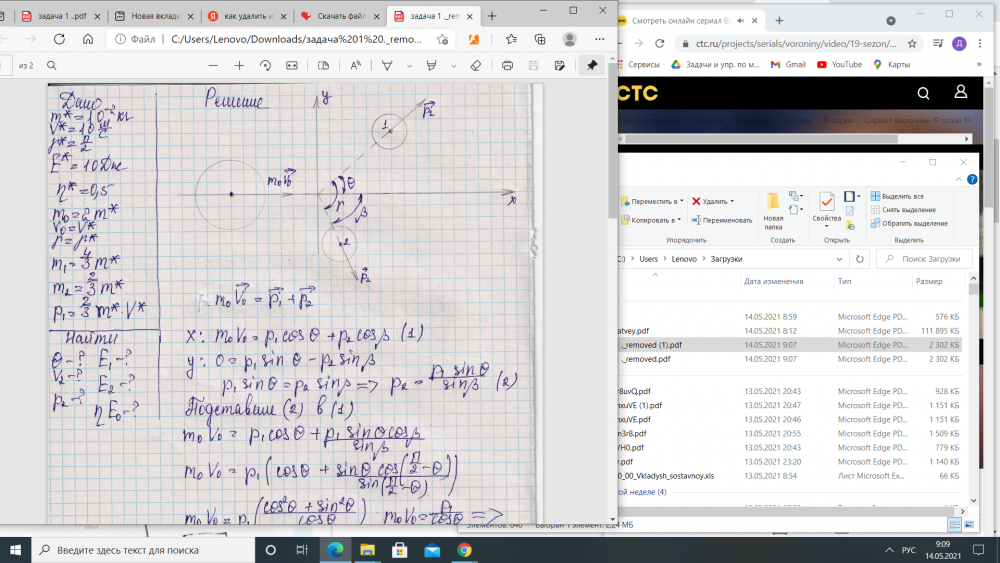
Task: Select the Eraser tool in PDF toolbar
Action: [476, 65]
